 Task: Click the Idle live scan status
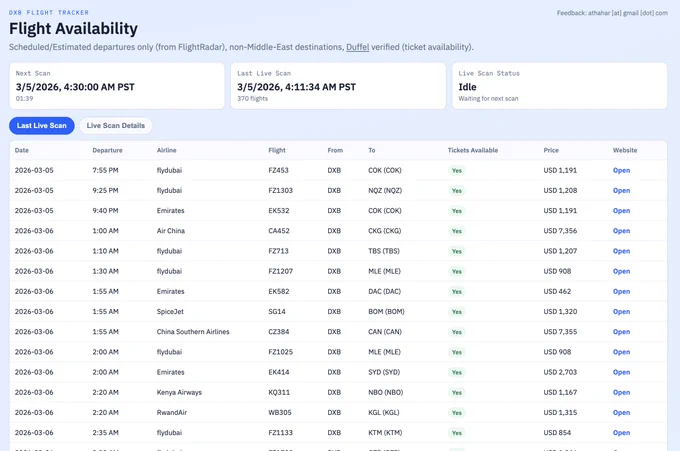[467, 87]
